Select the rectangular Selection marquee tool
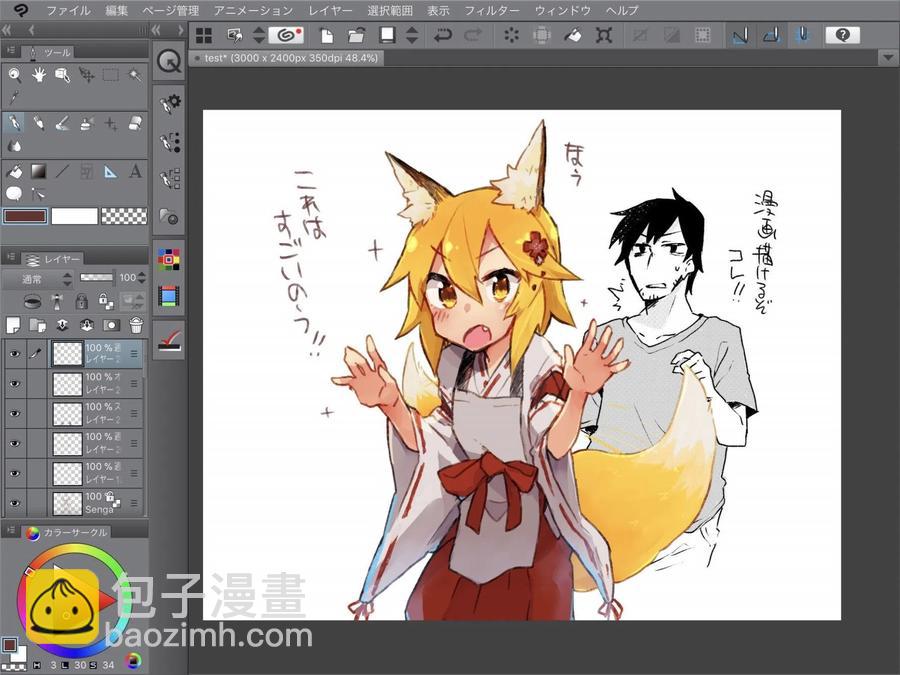 click(111, 75)
